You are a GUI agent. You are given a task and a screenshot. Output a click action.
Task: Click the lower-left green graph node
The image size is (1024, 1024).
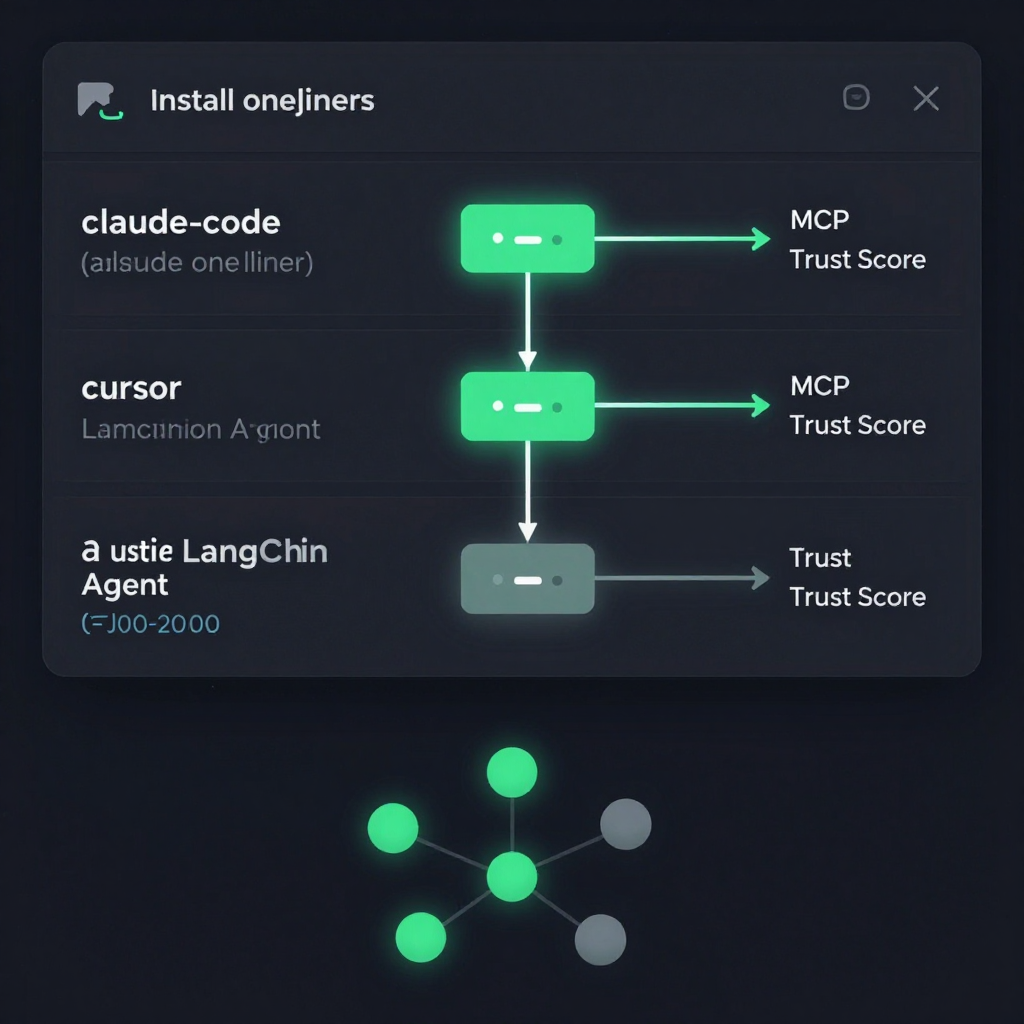(x=421, y=937)
